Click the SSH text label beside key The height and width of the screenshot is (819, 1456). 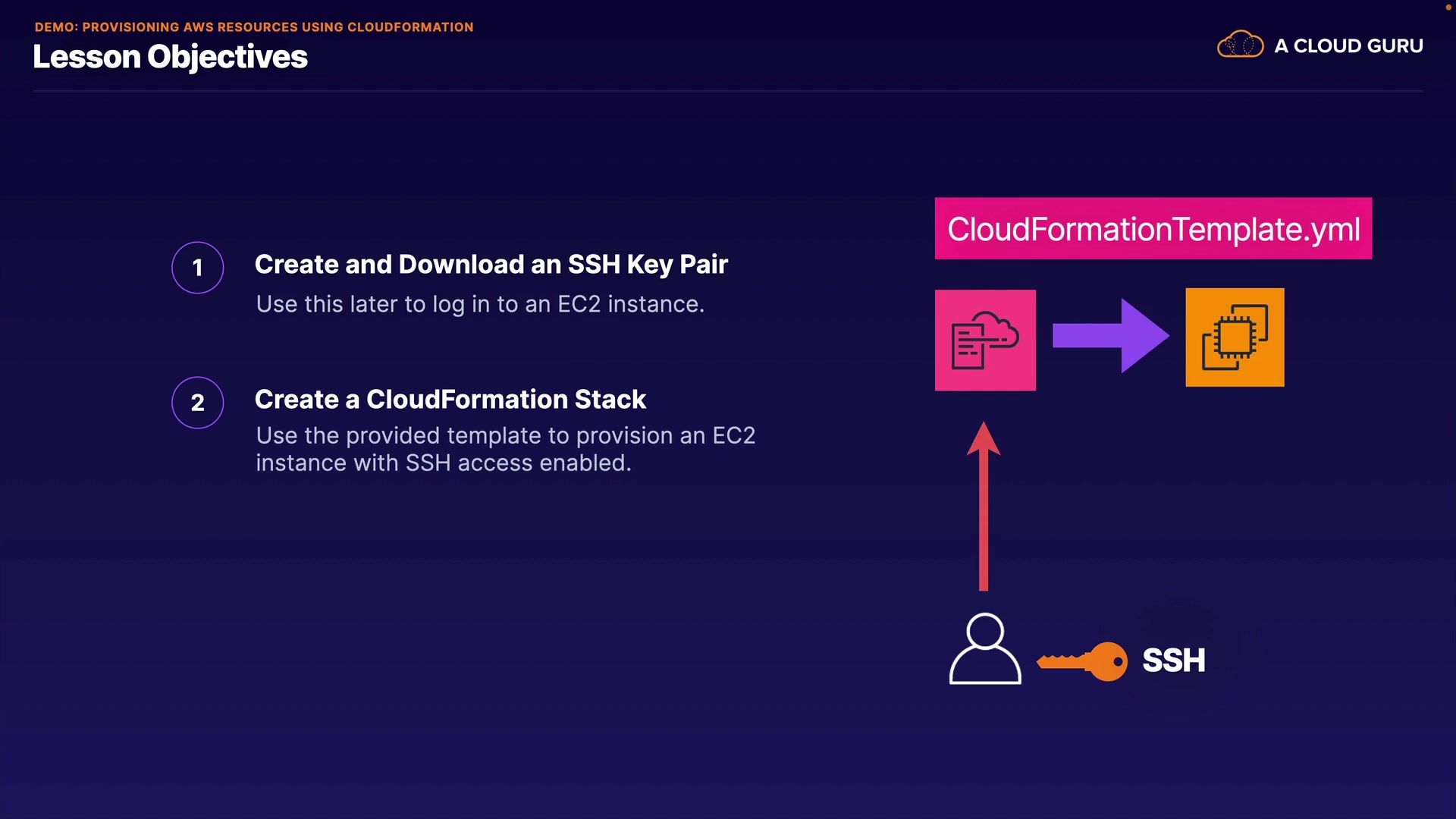point(1173,661)
